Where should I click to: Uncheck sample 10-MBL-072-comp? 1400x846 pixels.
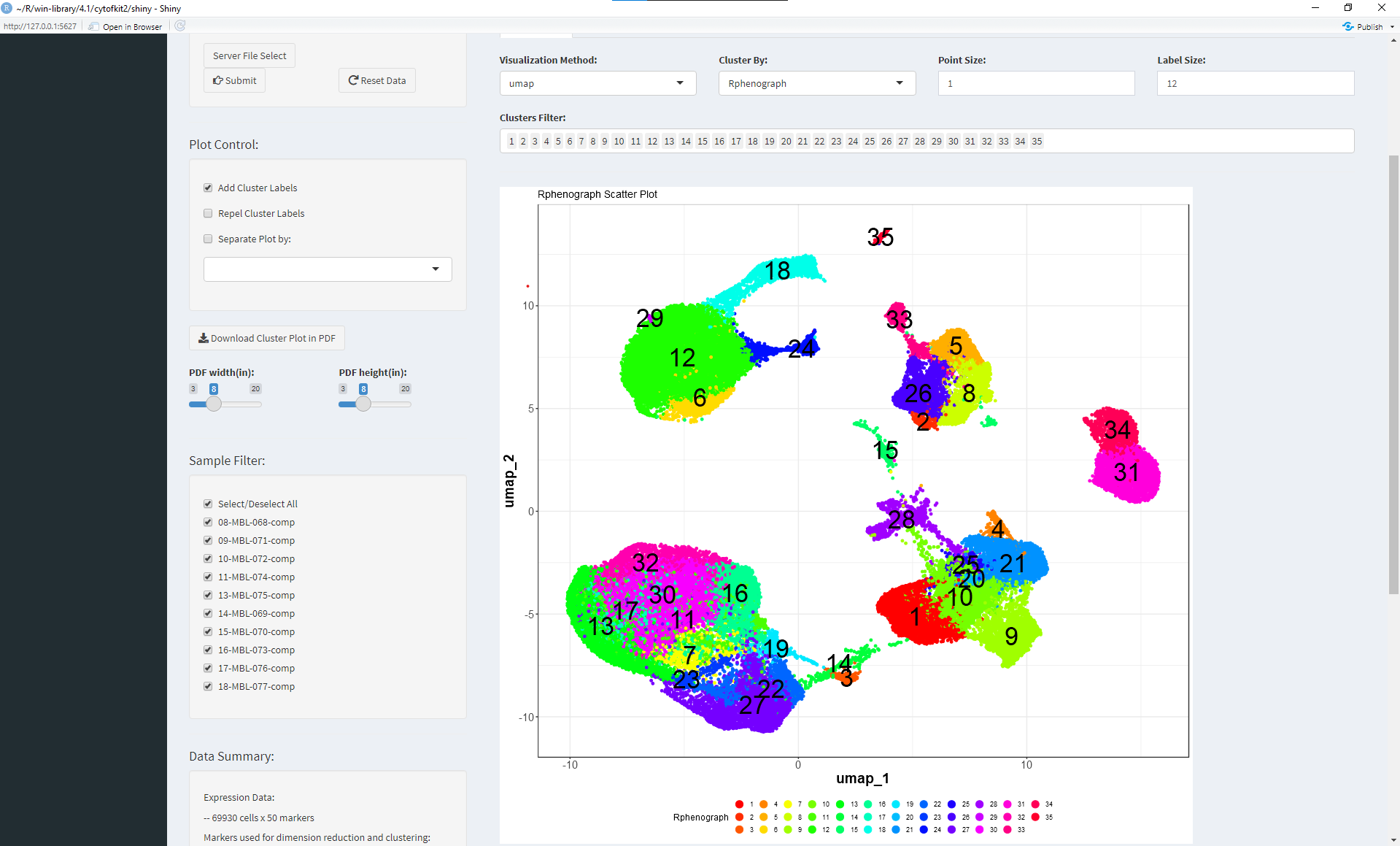[208, 558]
